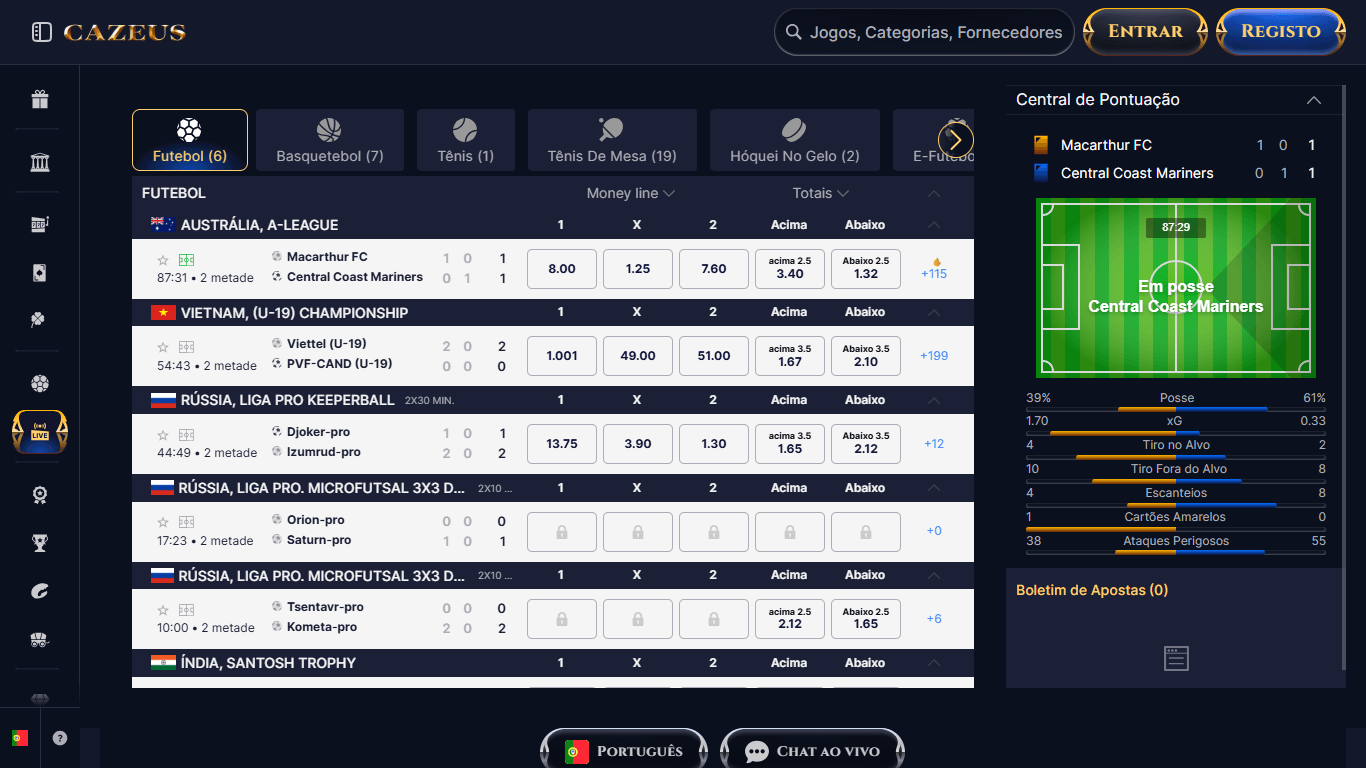1366x768 pixels.
Task: Open the Totais dropdown
Action: click(820, 193)
